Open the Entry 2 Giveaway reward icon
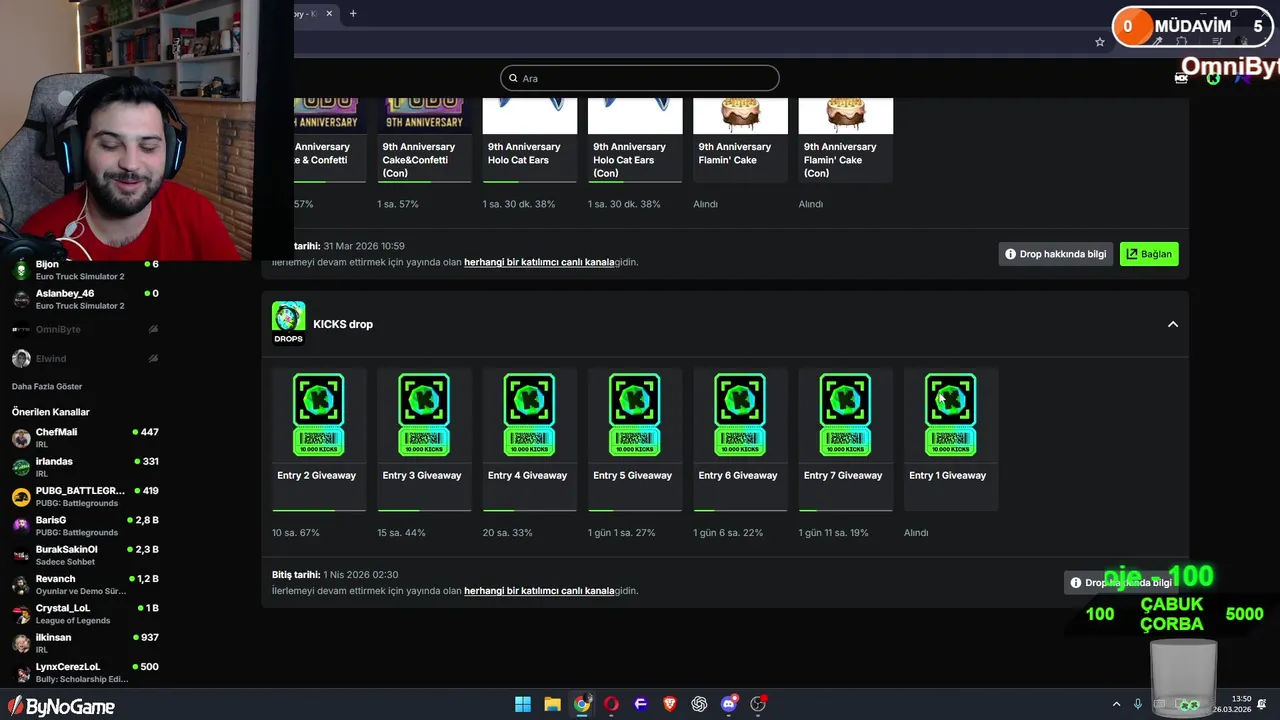Image resolution: width=1280 pixels, height=720 pixels. (x=319, y=415)
